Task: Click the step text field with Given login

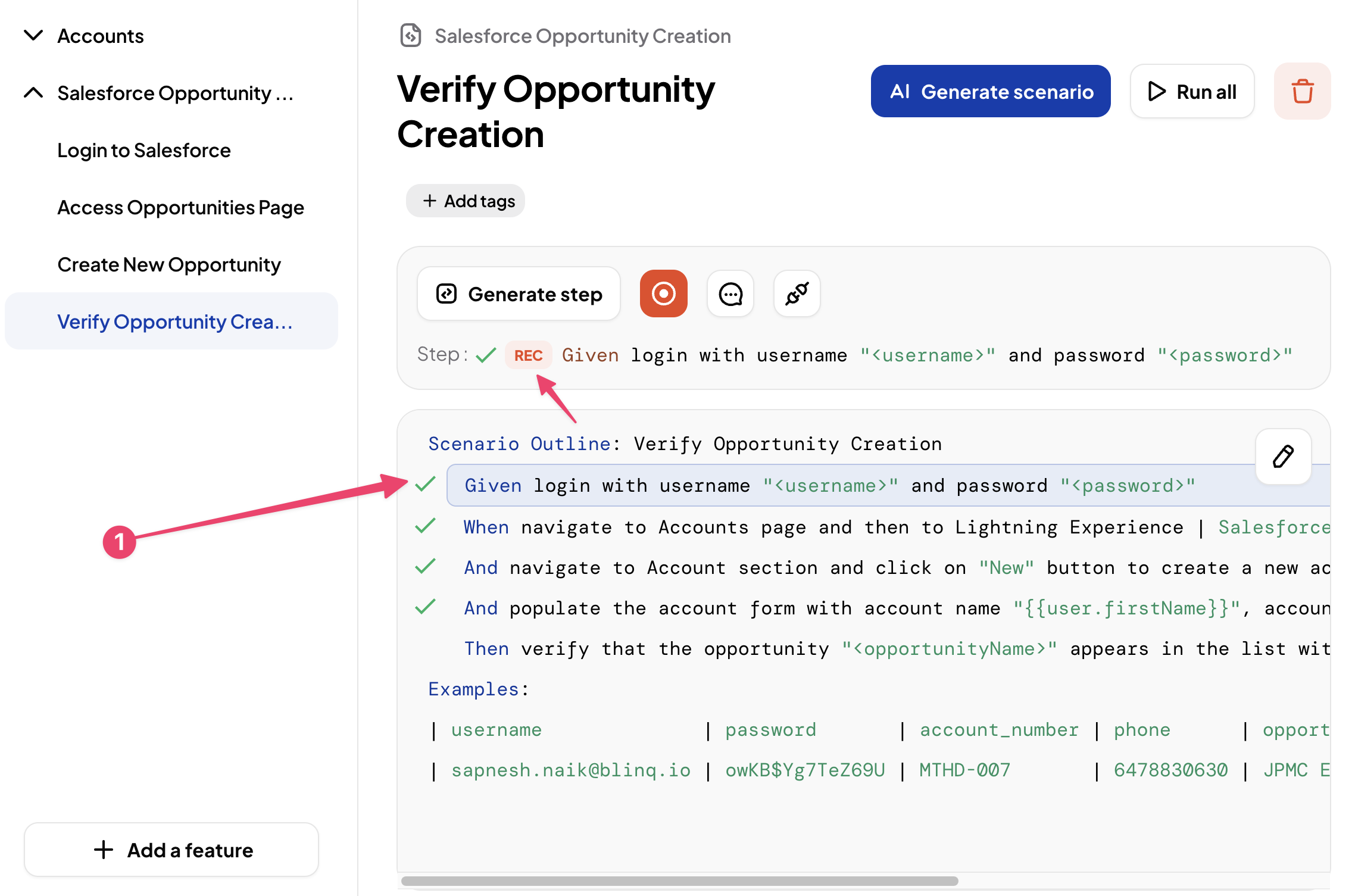Action: click(927, 355)
